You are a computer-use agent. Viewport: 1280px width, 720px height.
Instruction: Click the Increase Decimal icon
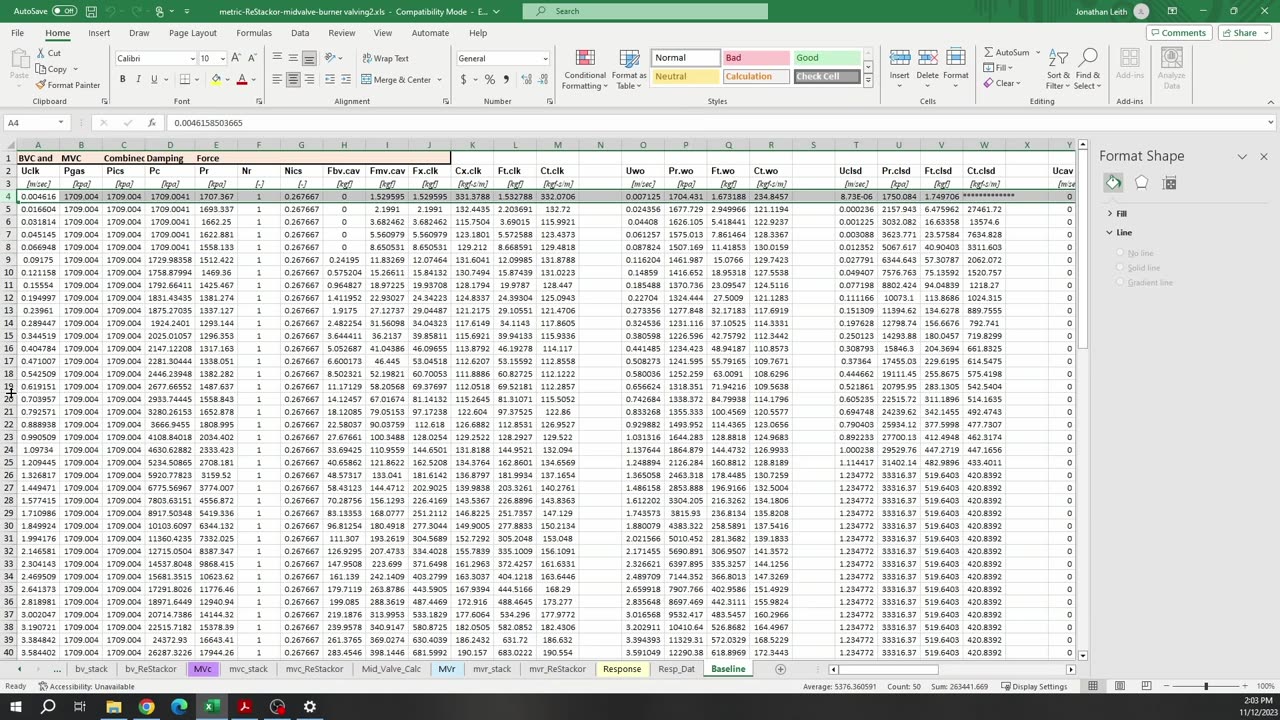click(526, 80)
